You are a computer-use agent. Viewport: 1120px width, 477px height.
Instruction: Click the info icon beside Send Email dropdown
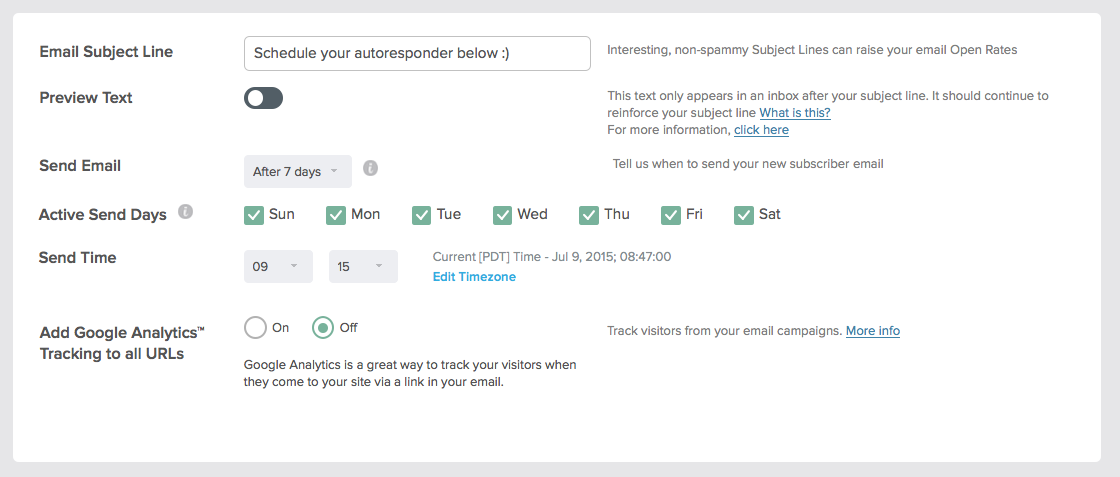point(370,168)
